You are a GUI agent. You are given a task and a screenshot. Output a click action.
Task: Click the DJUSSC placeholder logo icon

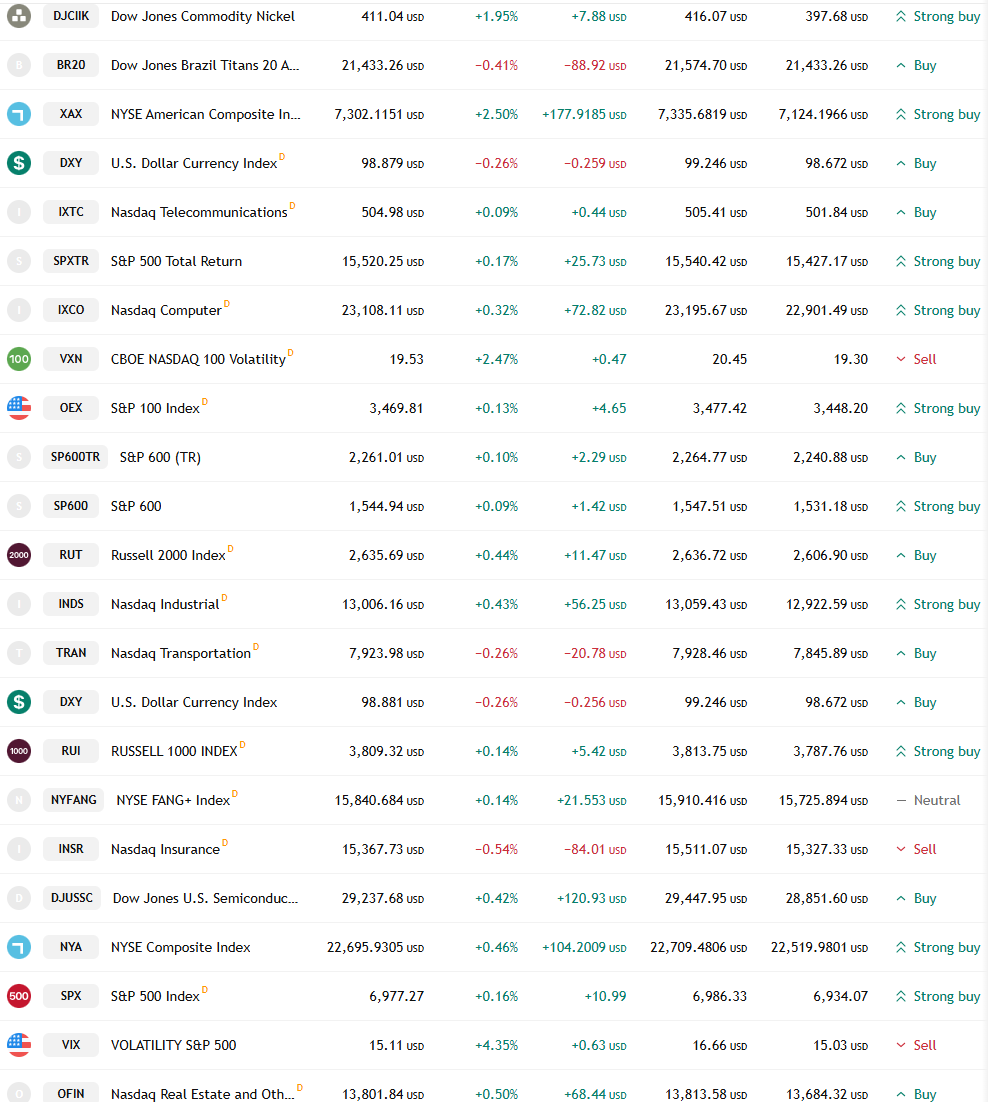19,898
